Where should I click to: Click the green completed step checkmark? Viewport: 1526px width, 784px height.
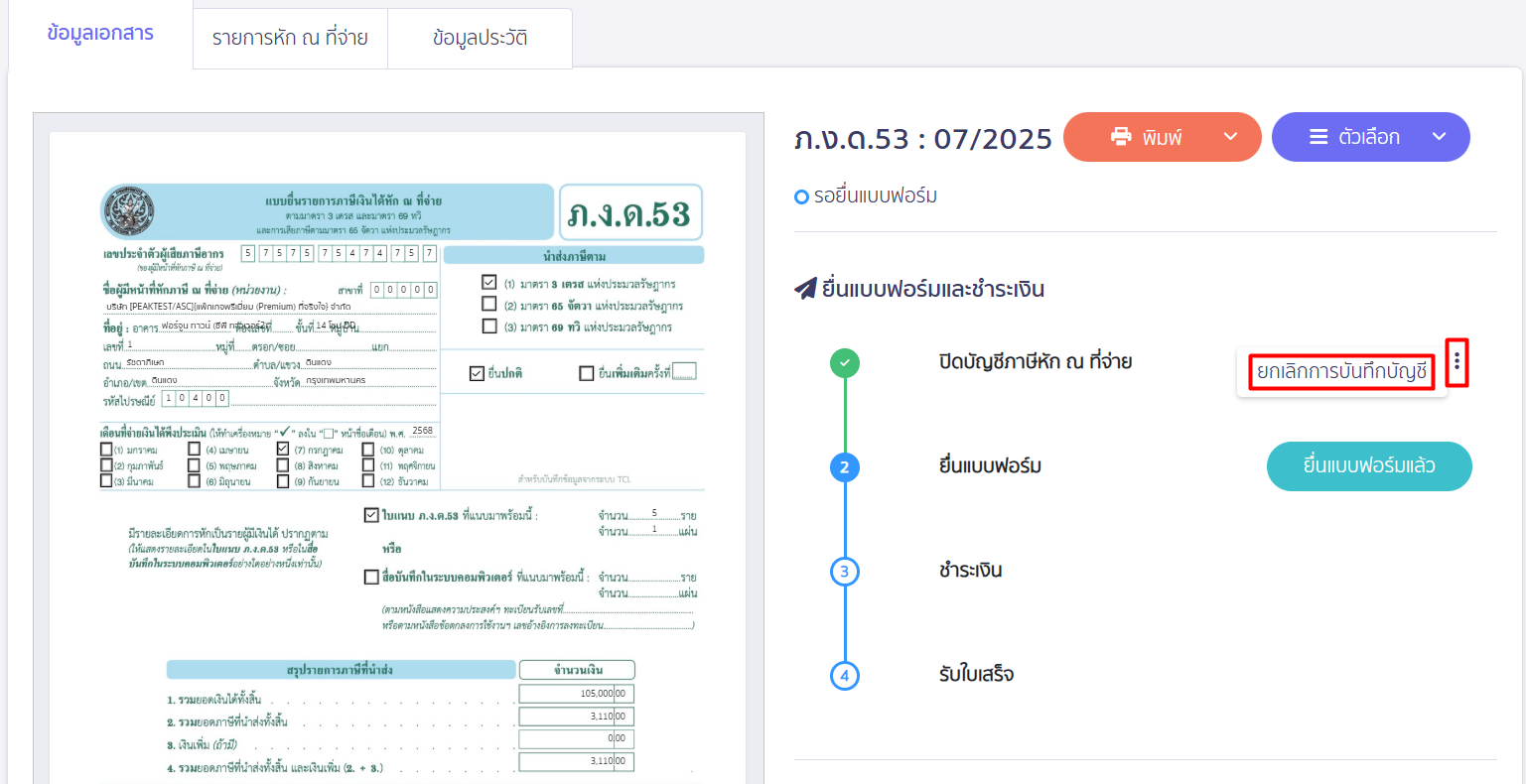(x=845, y=363)
